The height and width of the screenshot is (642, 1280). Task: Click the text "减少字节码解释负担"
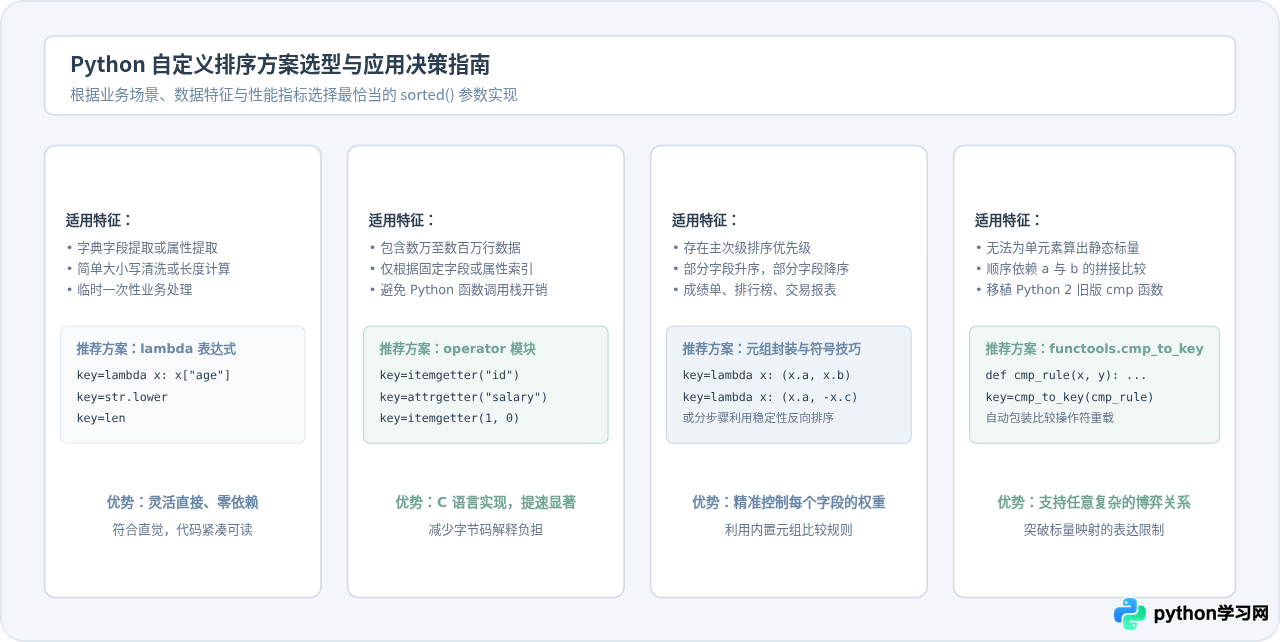(x=486, y=530)
